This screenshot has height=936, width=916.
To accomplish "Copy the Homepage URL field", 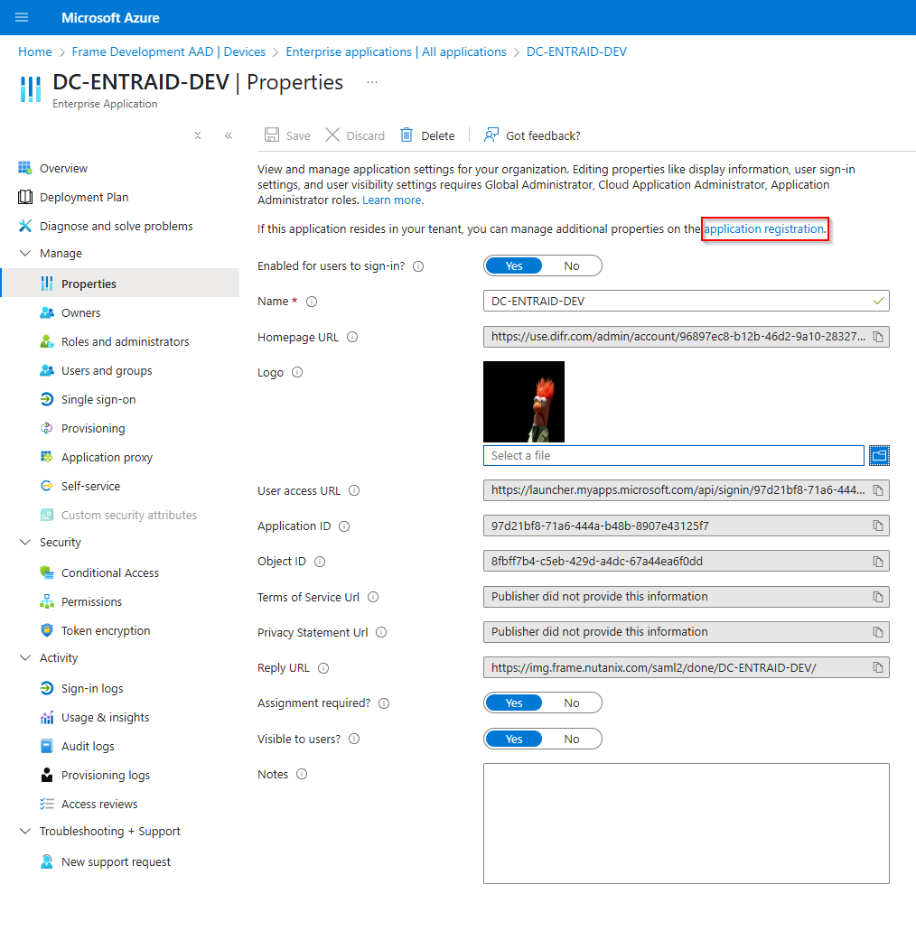I will [877, 337].
